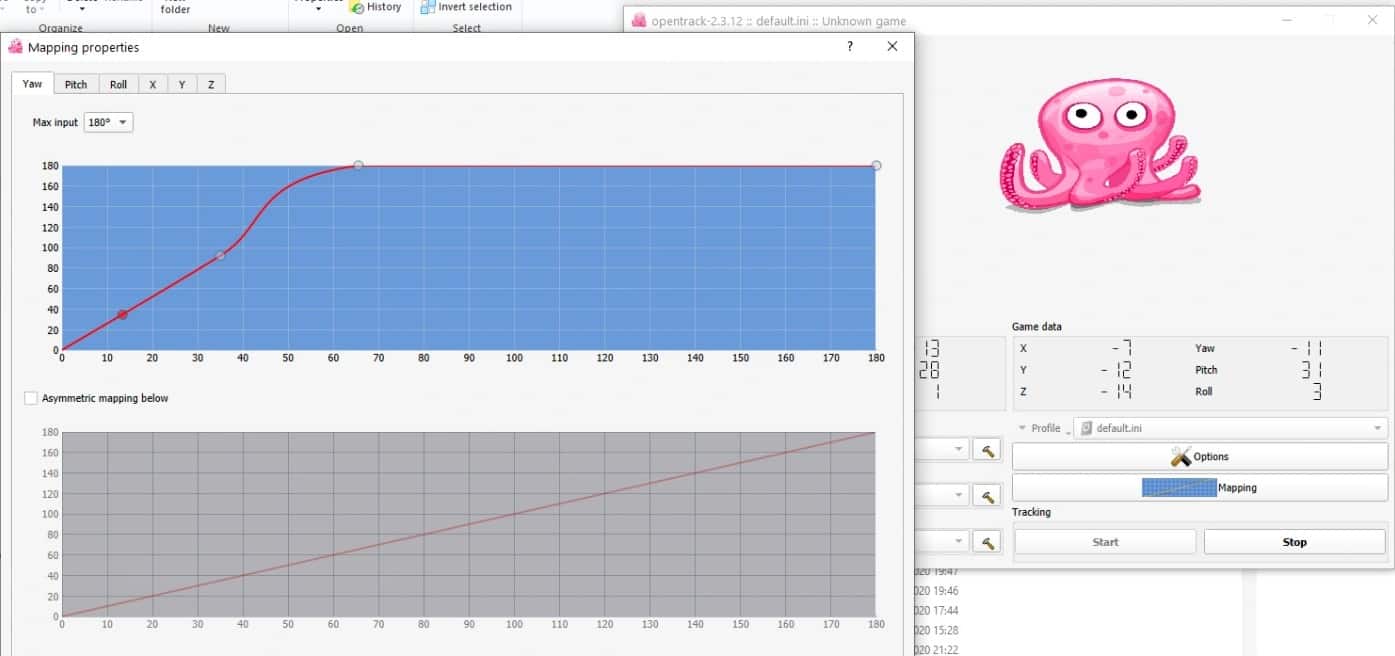Click the History icon in Explorer ribbon
This screenshot has height=656, width=1395.
click(x=359, y=6)
